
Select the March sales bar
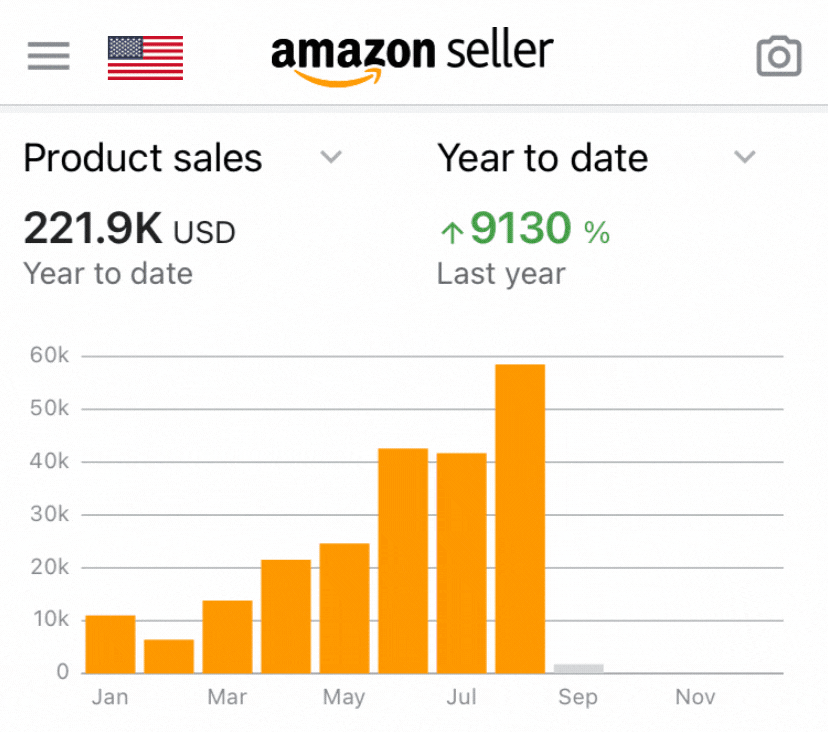(x=227, y=637)
